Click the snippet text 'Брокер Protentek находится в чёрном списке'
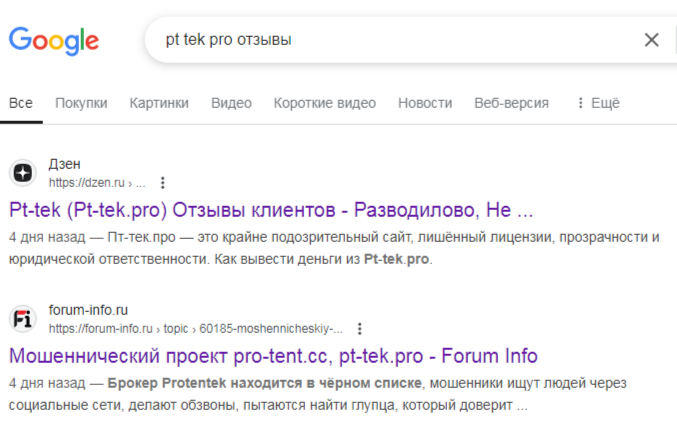The width and height of the screenshot is (677, 432). click(264, 383)
